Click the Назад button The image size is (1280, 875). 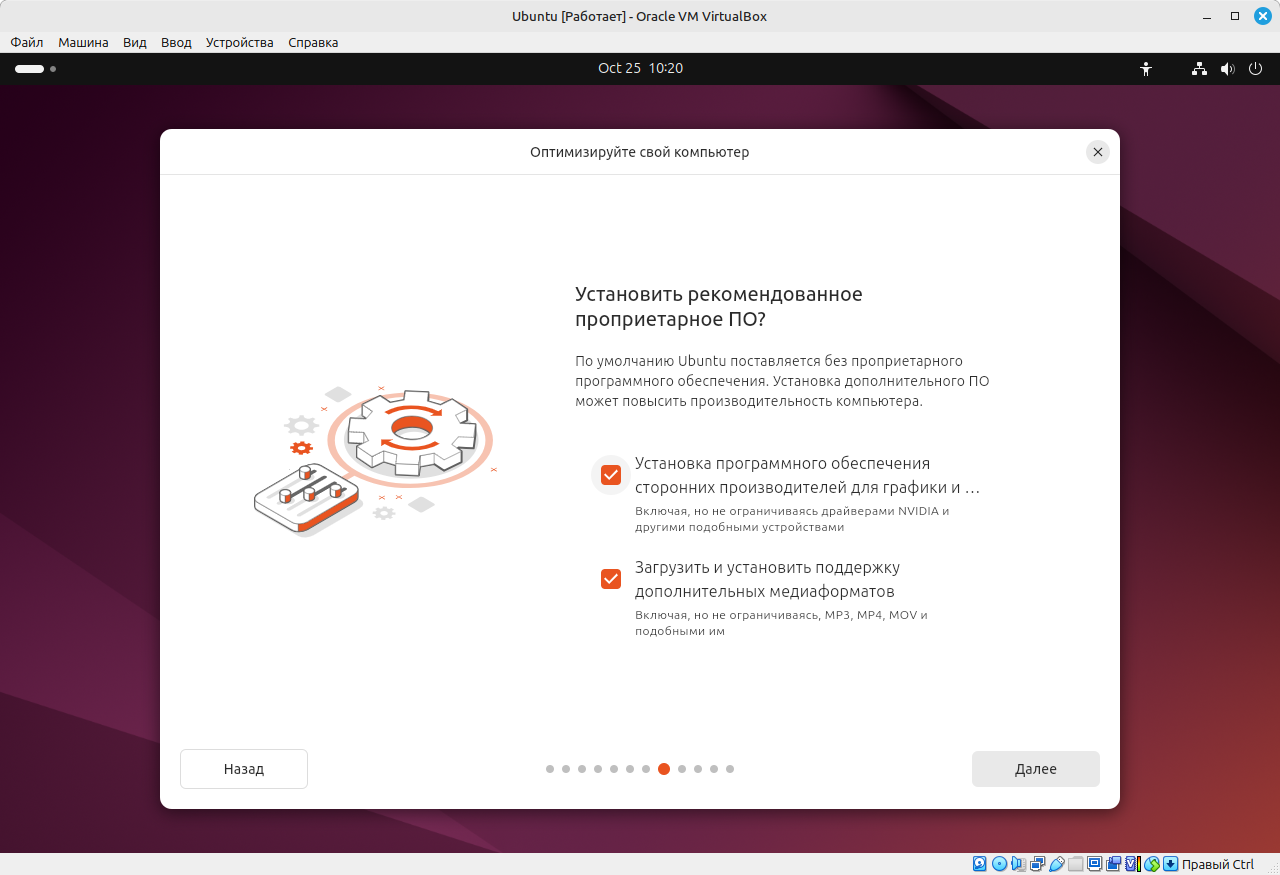tap(244, 769)
